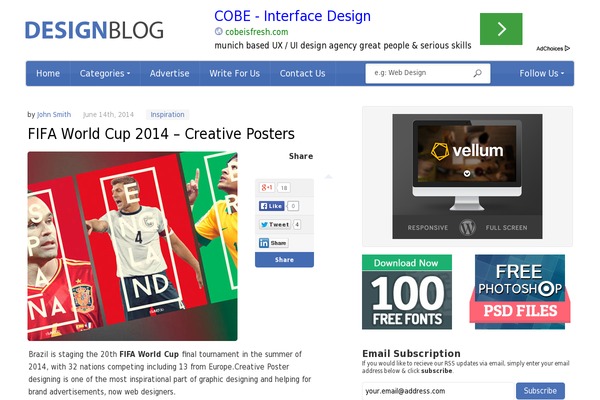Click the Tweet count 4
Viewport: 600px width, 400px height.
297,225
